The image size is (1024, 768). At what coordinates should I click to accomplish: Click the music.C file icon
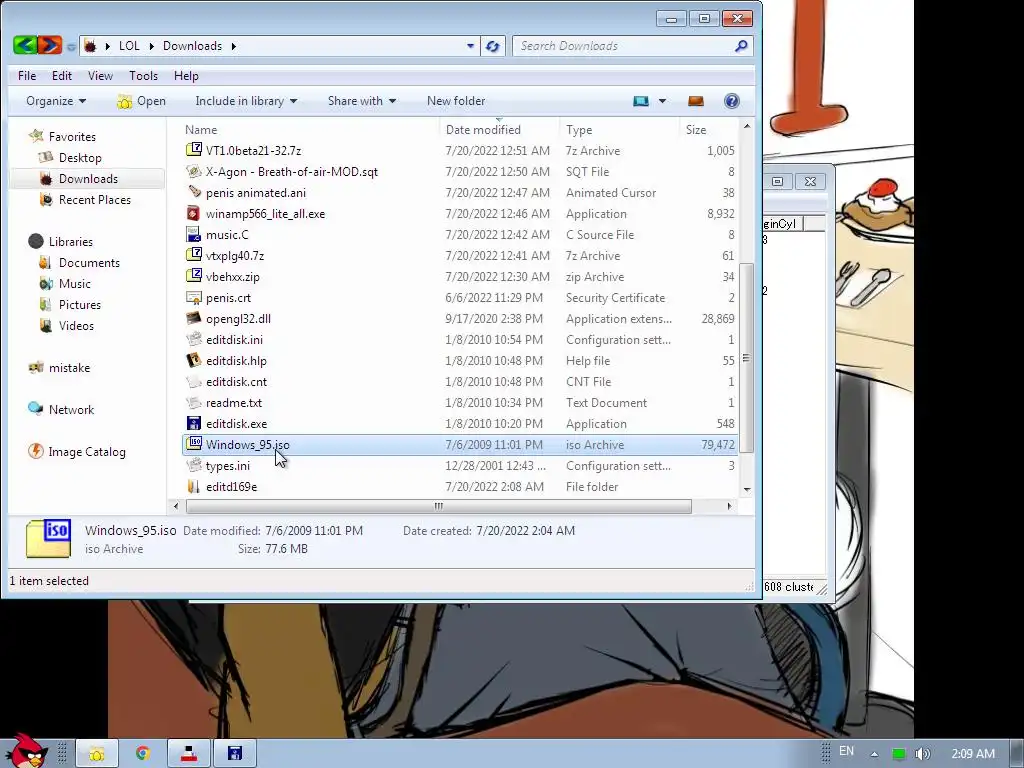[x=193, y=234]
